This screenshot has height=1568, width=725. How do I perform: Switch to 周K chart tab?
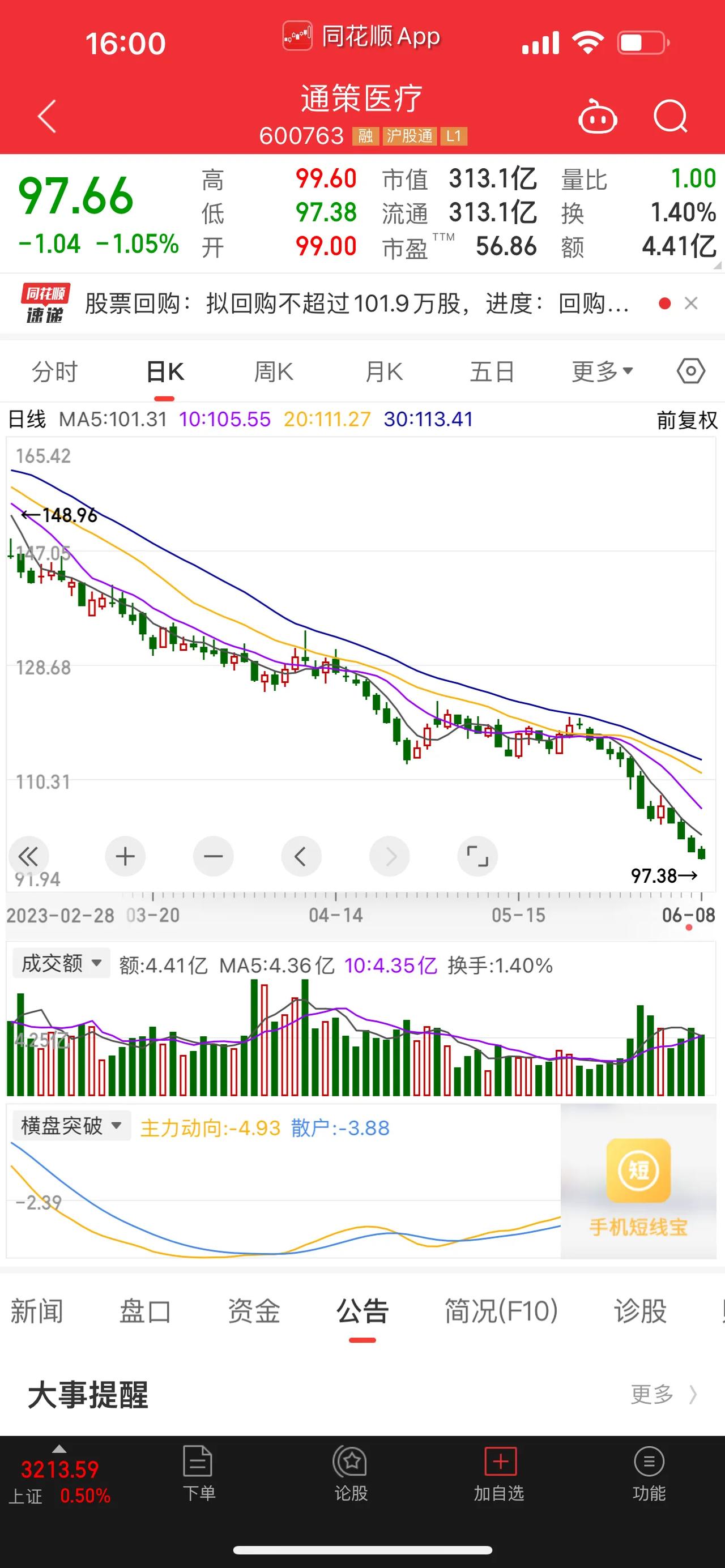pyautogui.click(x=274, y=371)
